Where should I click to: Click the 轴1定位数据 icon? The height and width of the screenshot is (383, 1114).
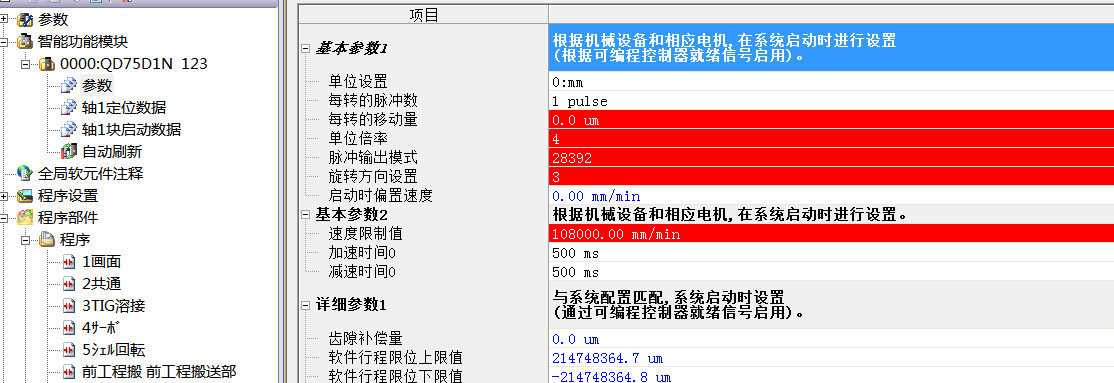coord(68,108)
